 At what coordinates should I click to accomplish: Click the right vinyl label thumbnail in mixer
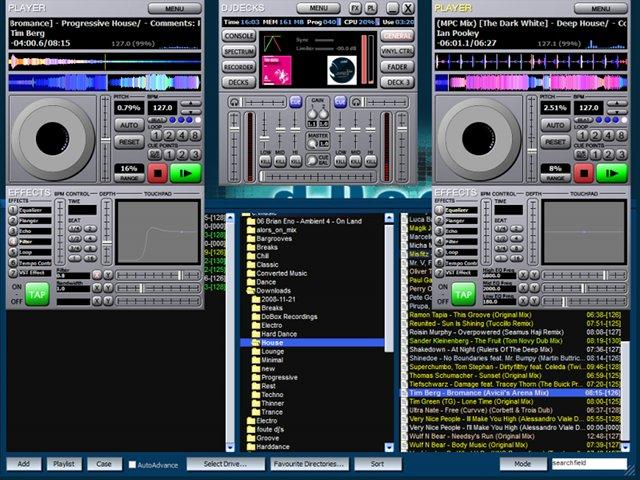tap(342, 70)
